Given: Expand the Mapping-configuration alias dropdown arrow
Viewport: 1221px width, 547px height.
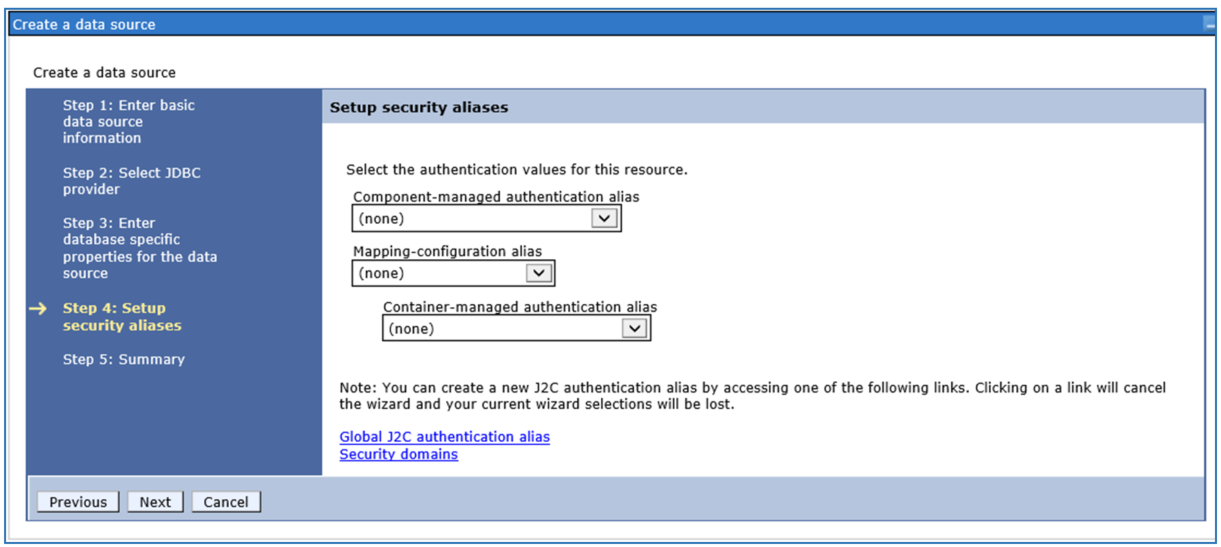Looking at the screenshot, I should (x=538, y=273).
